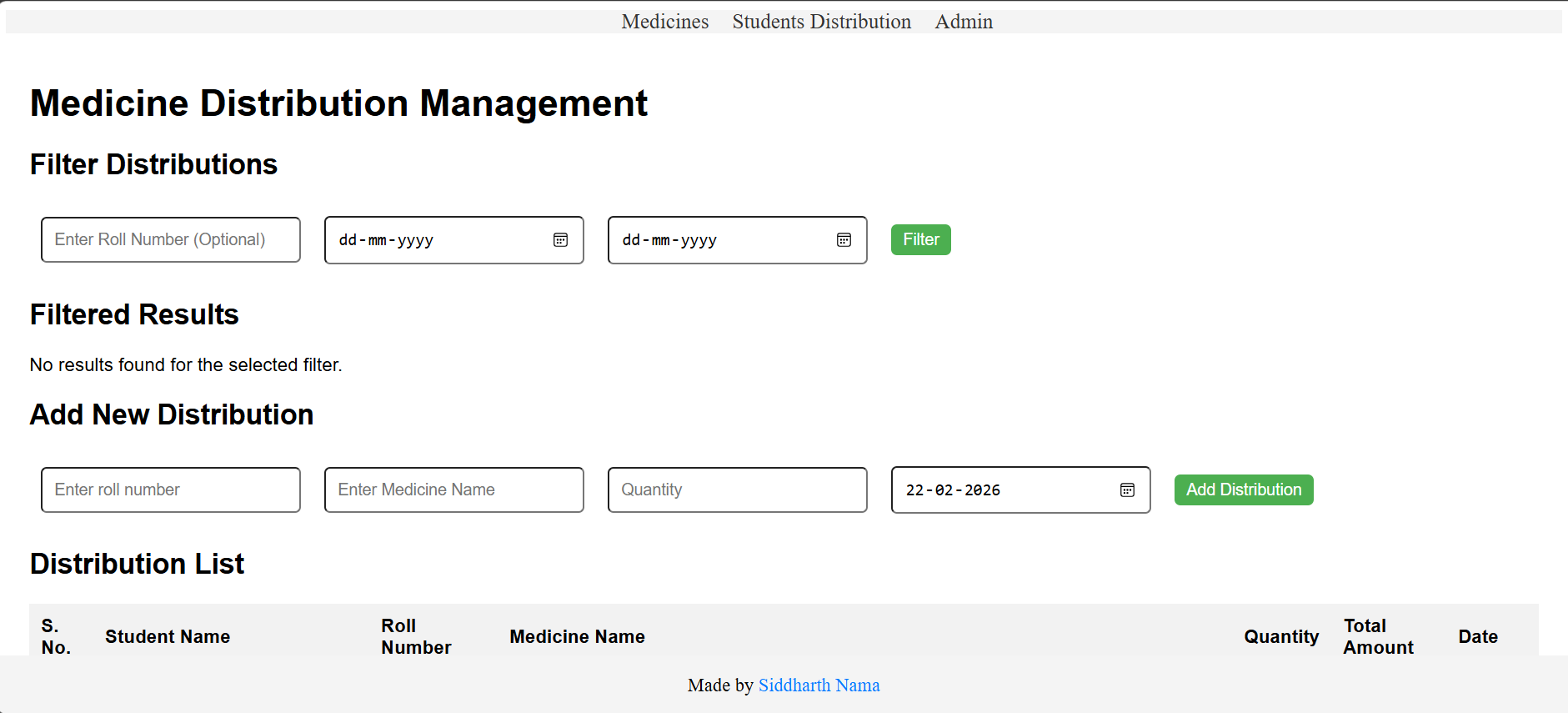The width and height of the screenshot is (1568, 713).
Task: Click the green Filter button
Action: click(920, 240)
